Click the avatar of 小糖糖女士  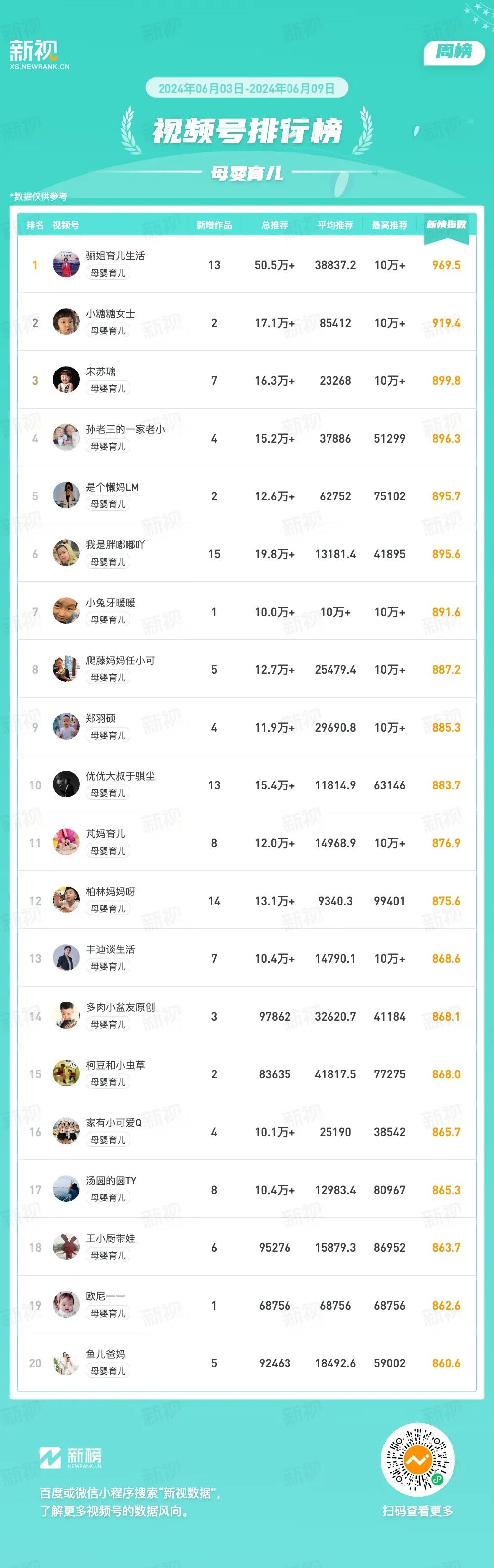click(66, 322)
